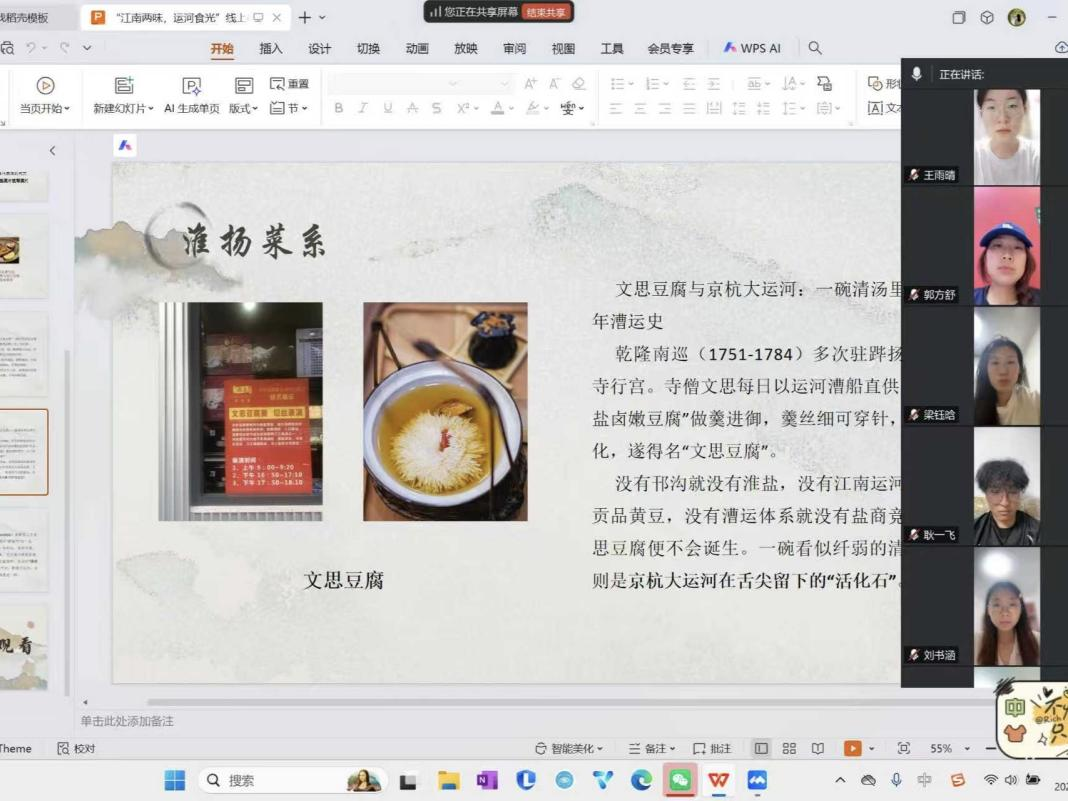
Task: Open the reading view book icon
Action: click(x=817, y=748)
